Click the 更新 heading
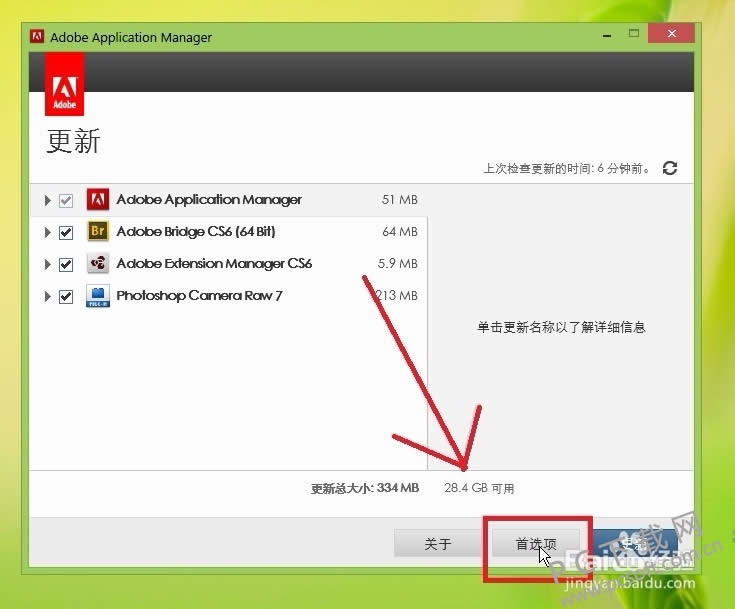The image size is (735, 609). (x=73, y=141)
